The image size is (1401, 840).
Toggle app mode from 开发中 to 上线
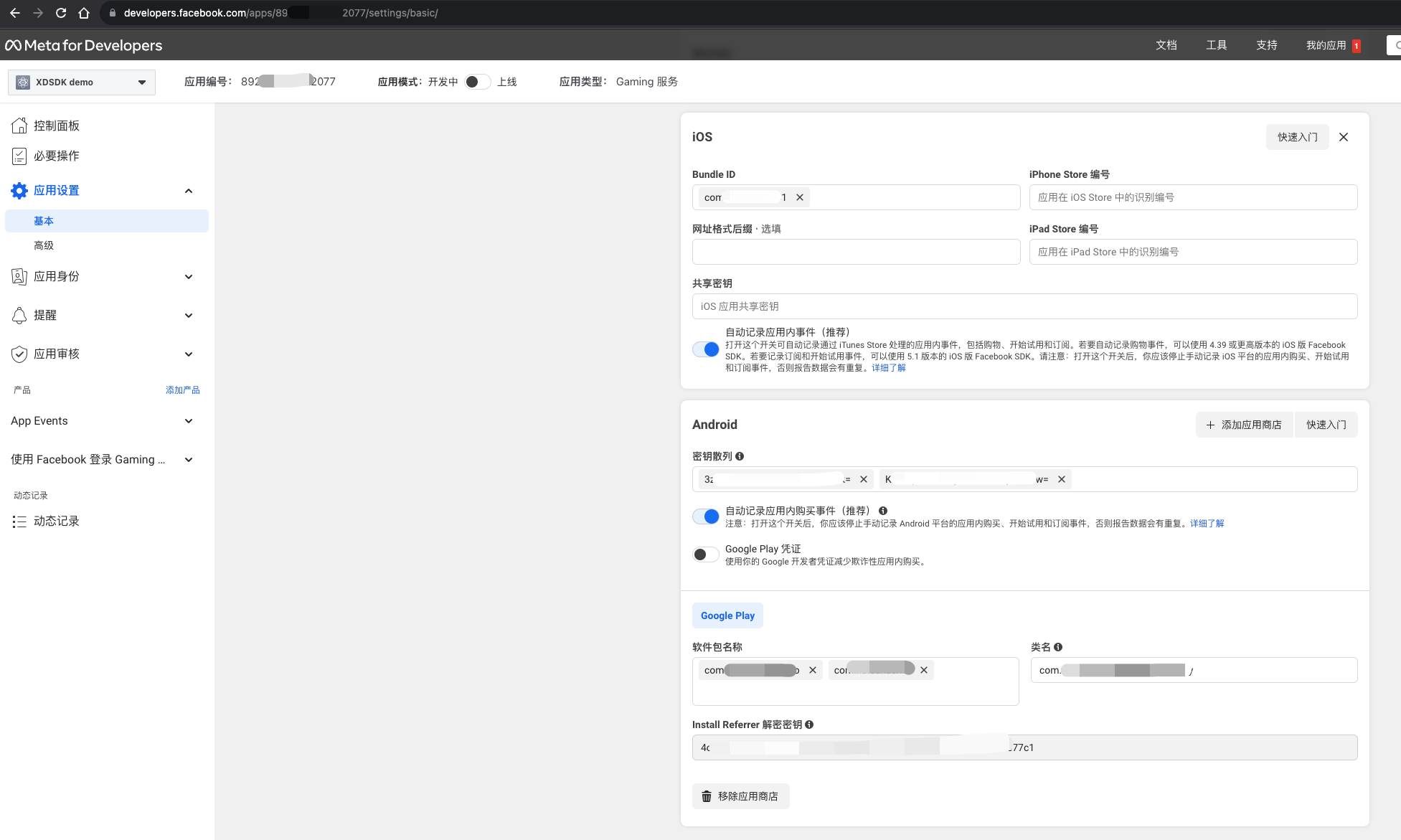coord(478,82)
